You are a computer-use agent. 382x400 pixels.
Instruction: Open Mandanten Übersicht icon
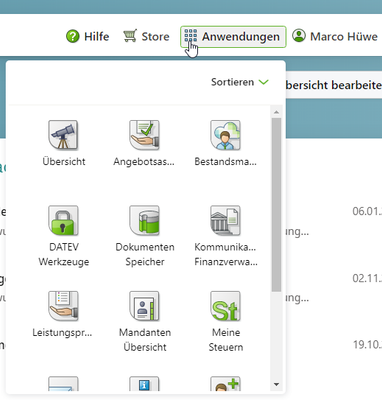144,306
